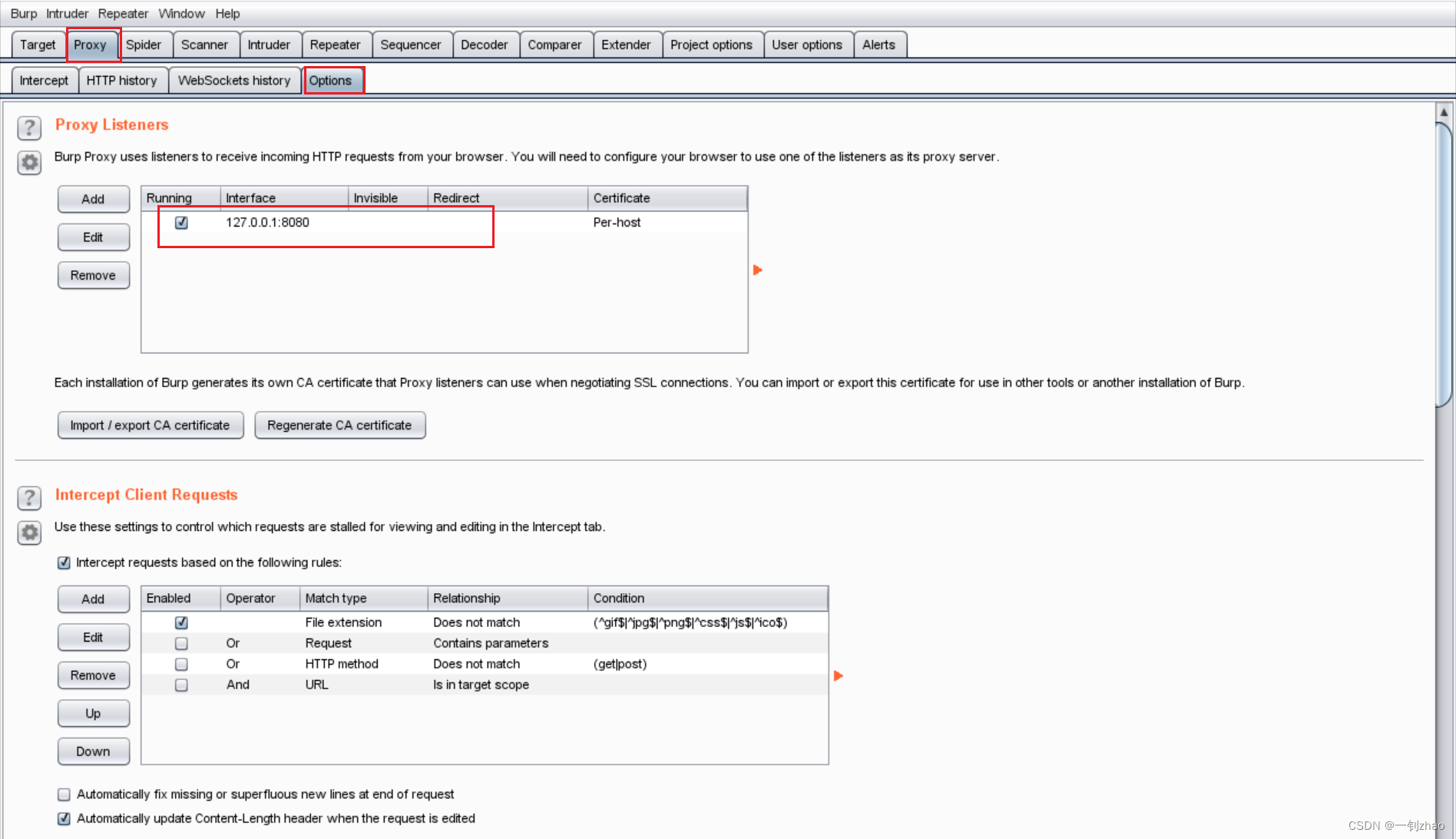Screen dimensions: 1456x839
Task: Enable the Request Contains parameters rule
Action: tap(181, 643)
